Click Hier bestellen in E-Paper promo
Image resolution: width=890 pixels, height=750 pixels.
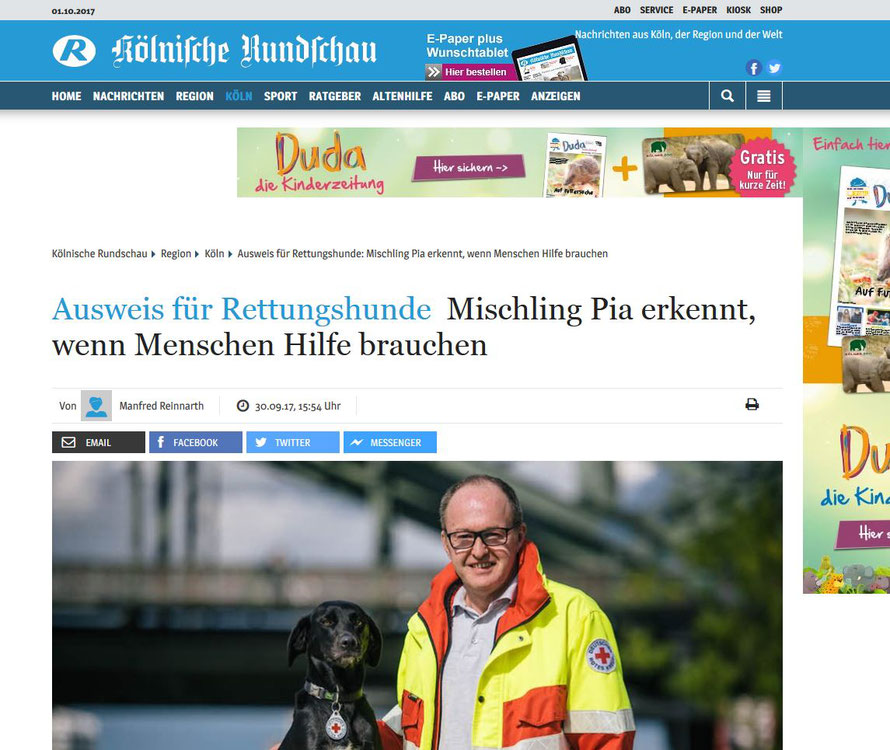click(x=471, y=72)
